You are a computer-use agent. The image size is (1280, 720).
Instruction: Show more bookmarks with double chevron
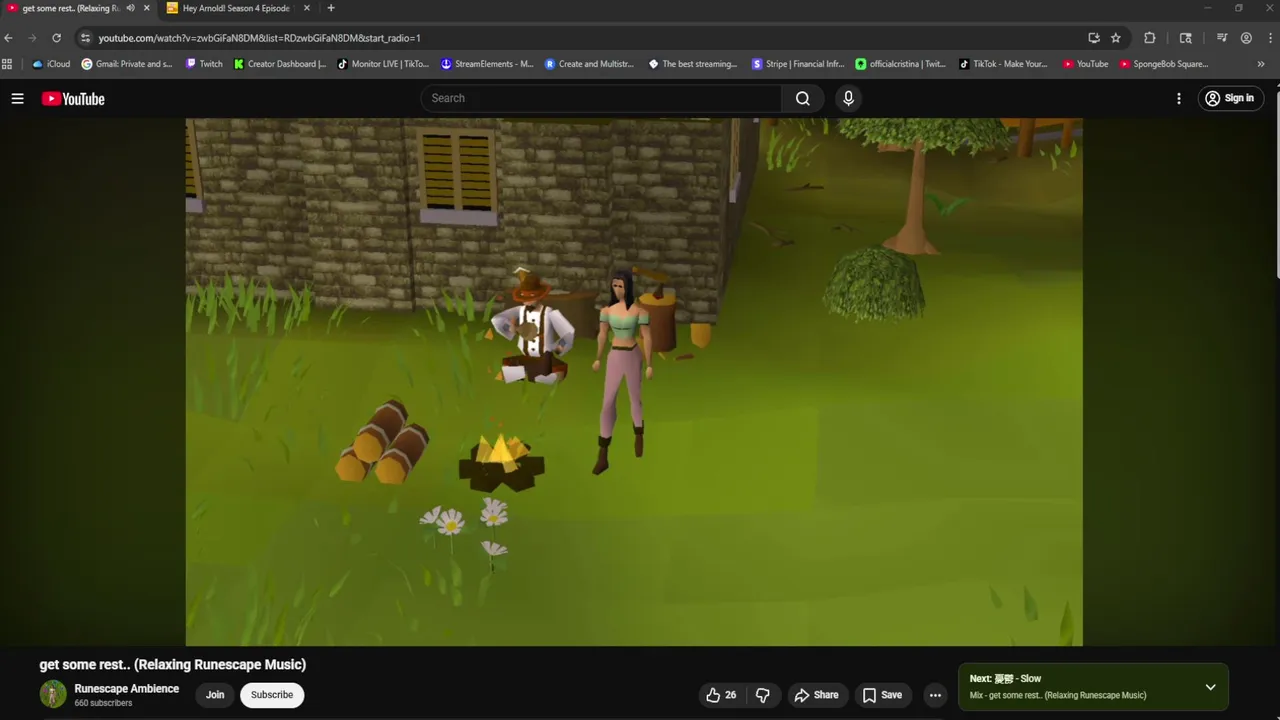coord(1261,64)
